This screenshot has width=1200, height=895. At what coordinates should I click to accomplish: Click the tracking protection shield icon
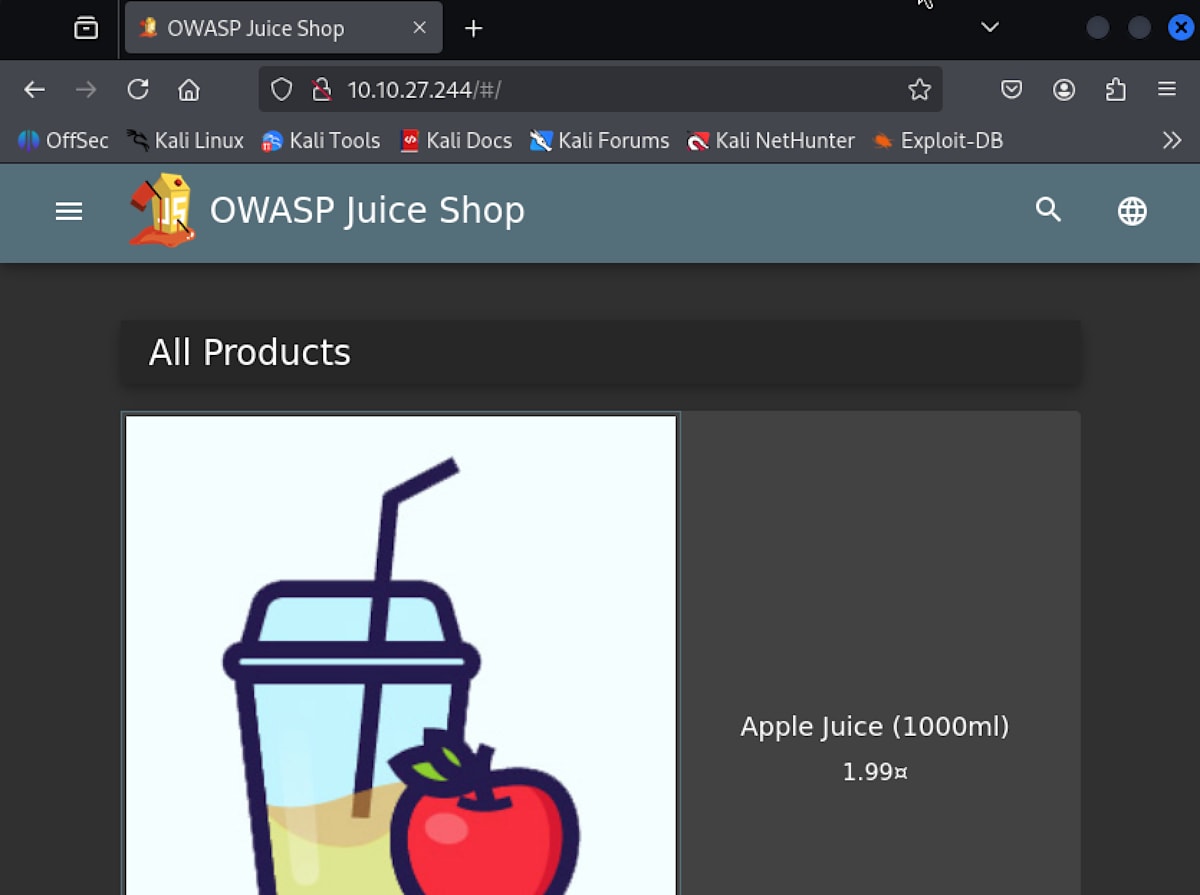coord(282,90)
